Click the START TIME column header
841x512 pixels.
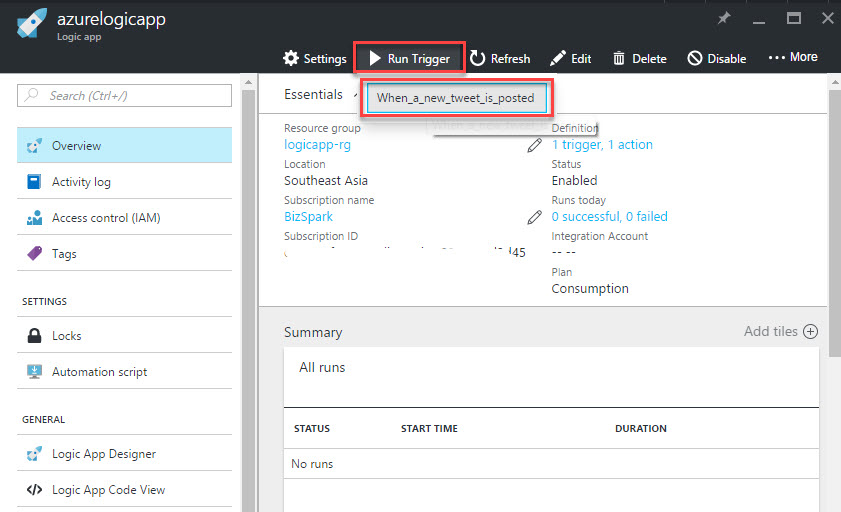(x=429, y=428)
